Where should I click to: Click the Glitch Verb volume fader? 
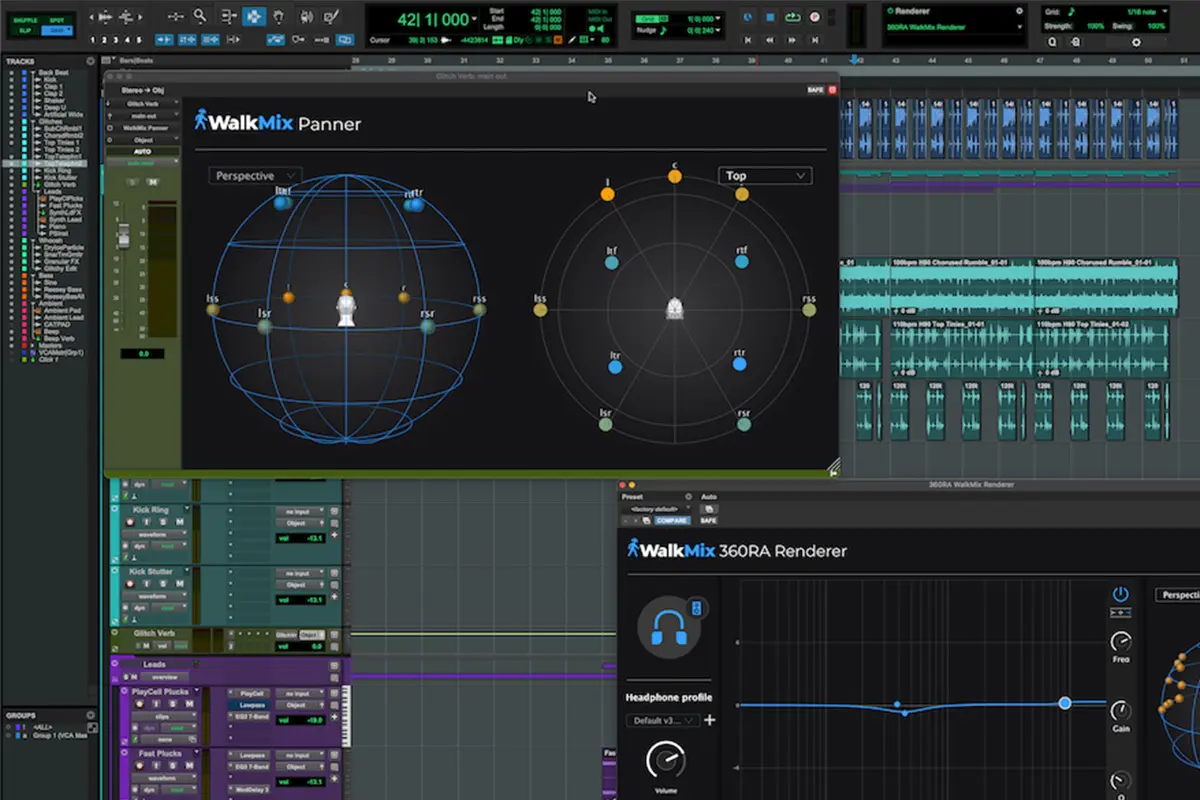click(x=125, y=238)
